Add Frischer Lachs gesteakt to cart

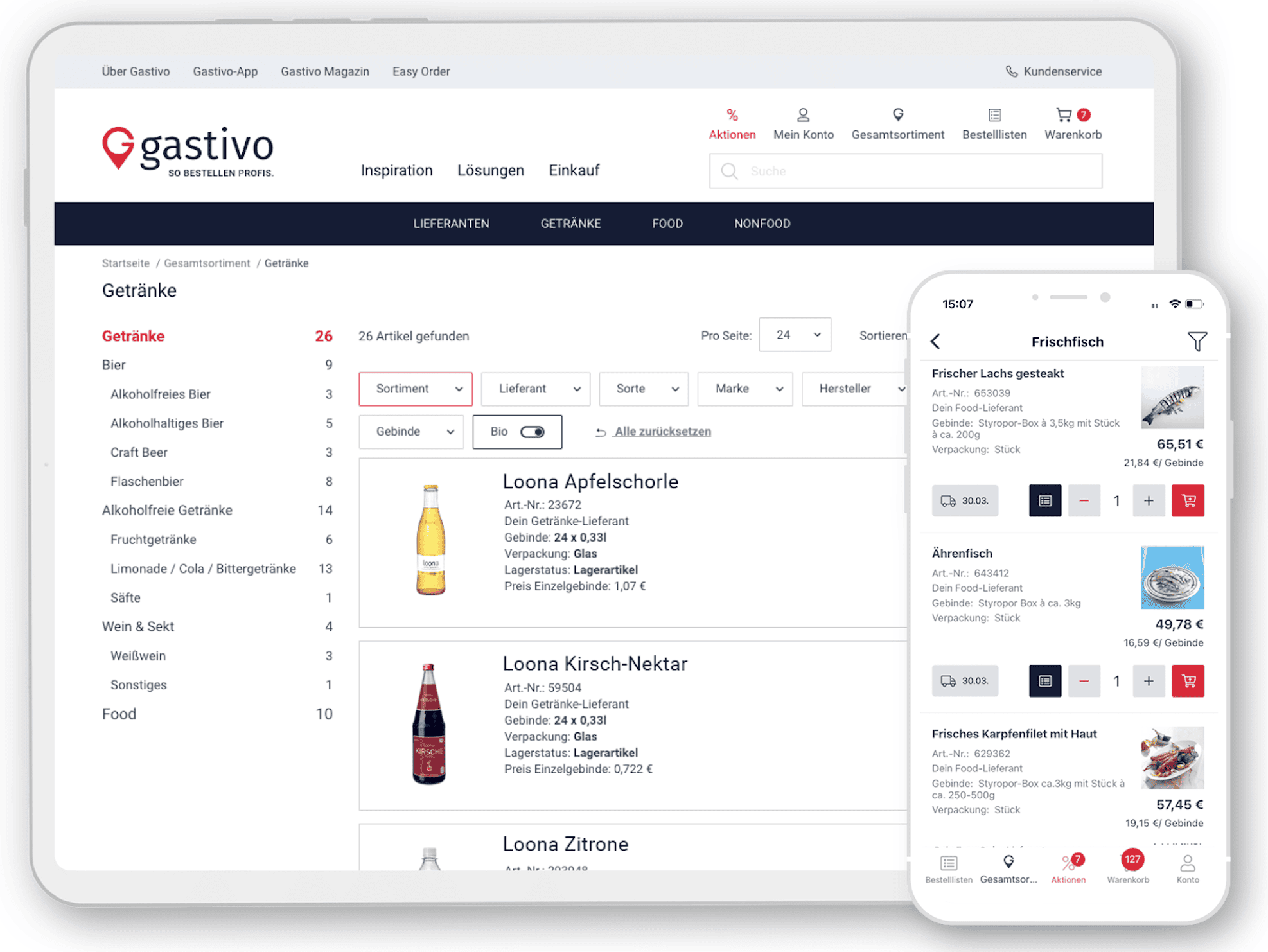click(x=1188, y=500)
